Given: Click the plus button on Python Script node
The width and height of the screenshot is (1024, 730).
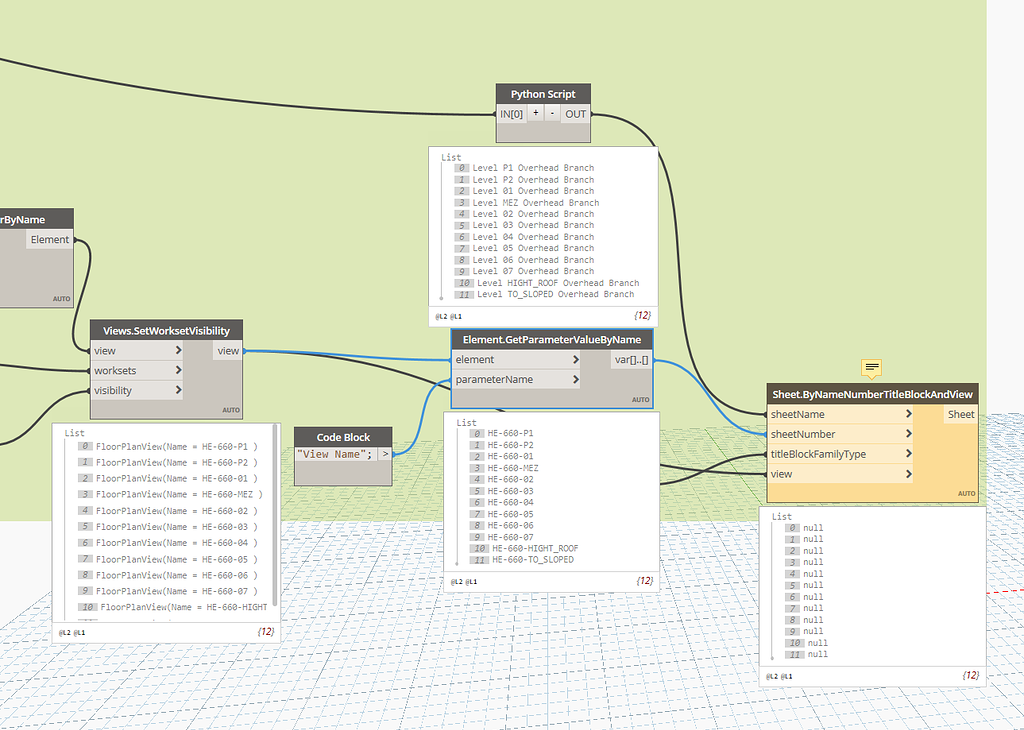Looking at the screenshot, I should click(x=536, y=114).
